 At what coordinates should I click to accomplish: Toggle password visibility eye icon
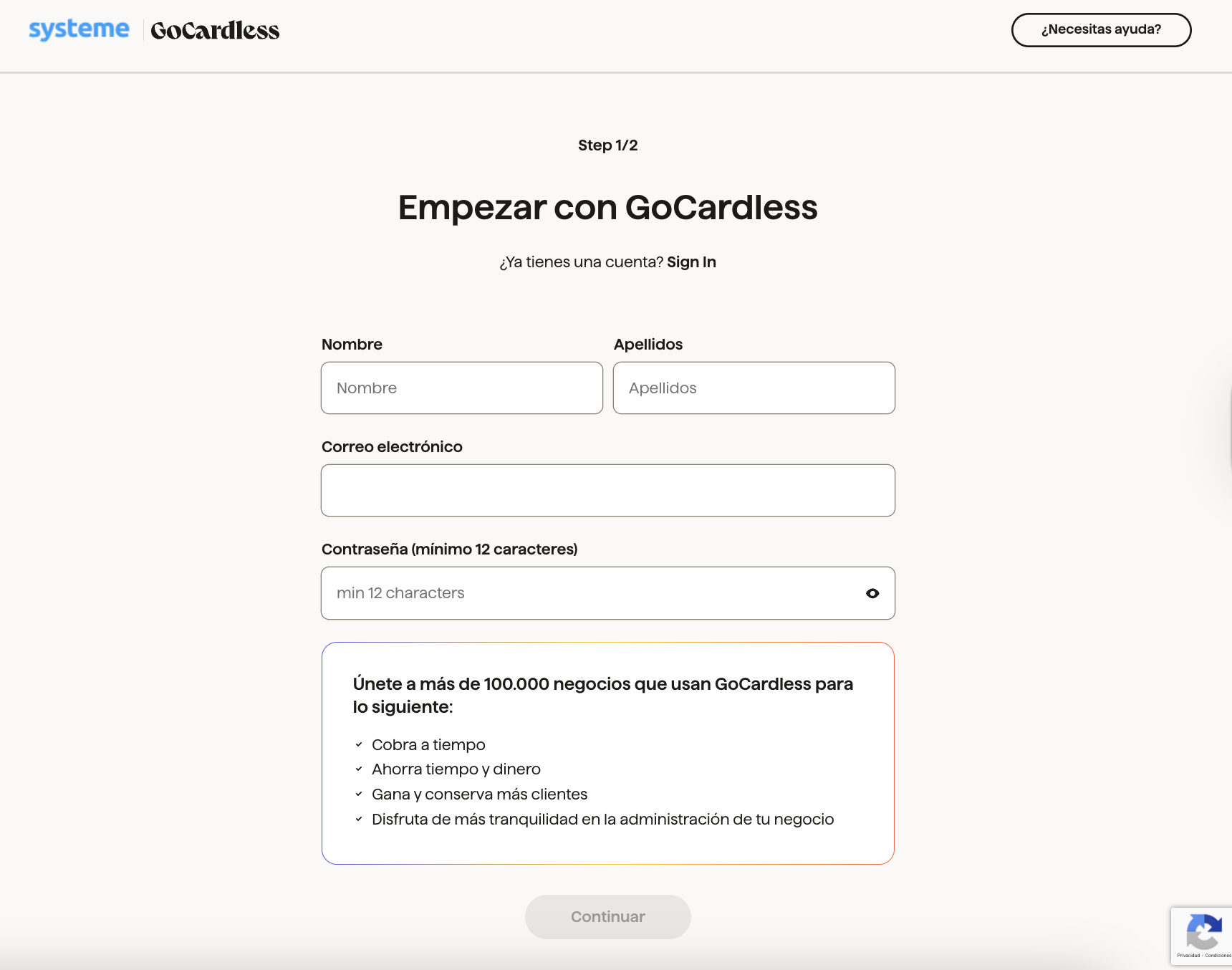[x=872, y=593]
